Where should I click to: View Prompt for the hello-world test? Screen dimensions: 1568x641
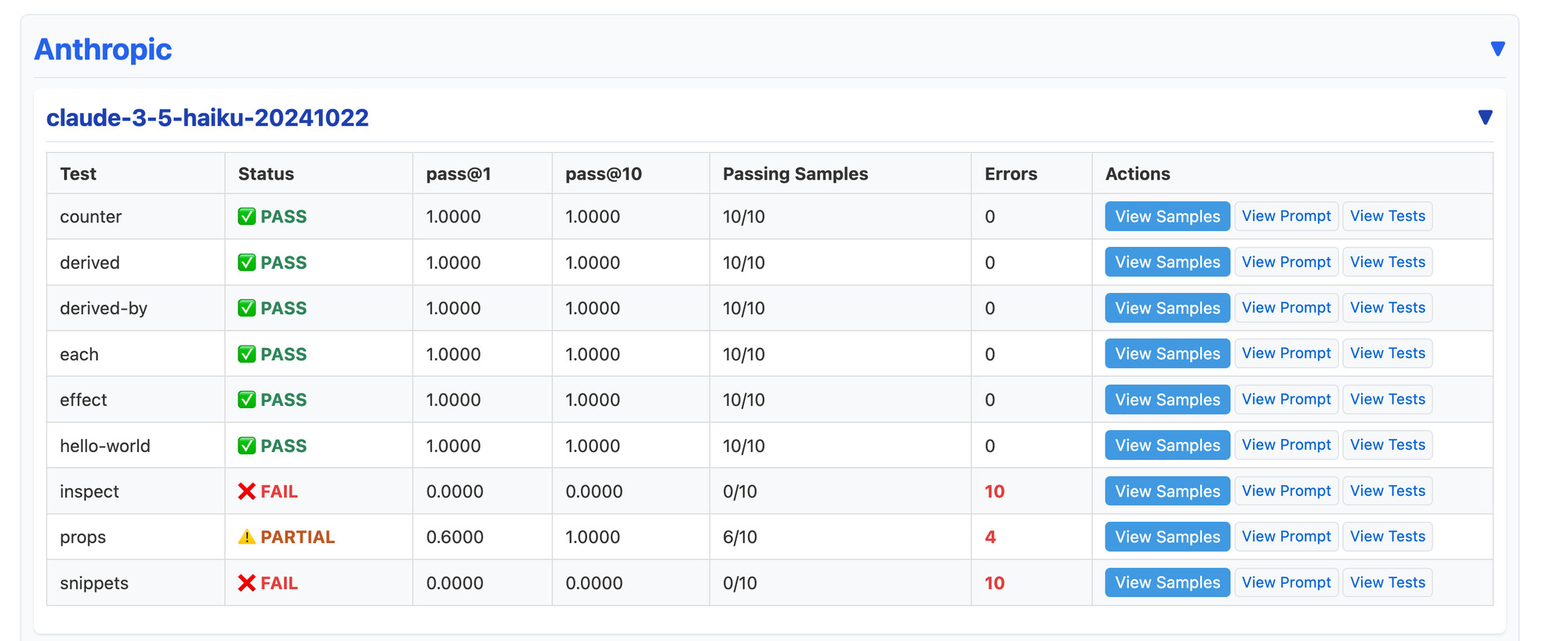(x=1287, y=445)
